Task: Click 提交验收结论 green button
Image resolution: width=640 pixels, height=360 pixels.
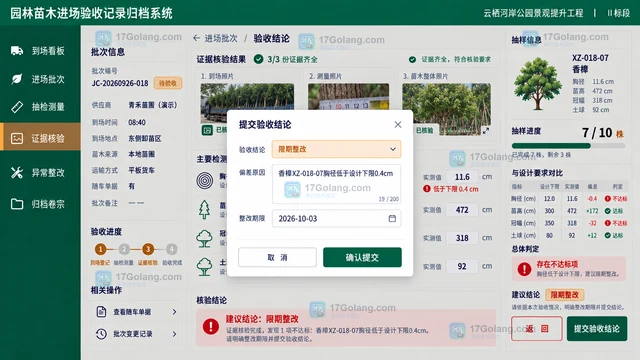Action: [x=597, y=329]
